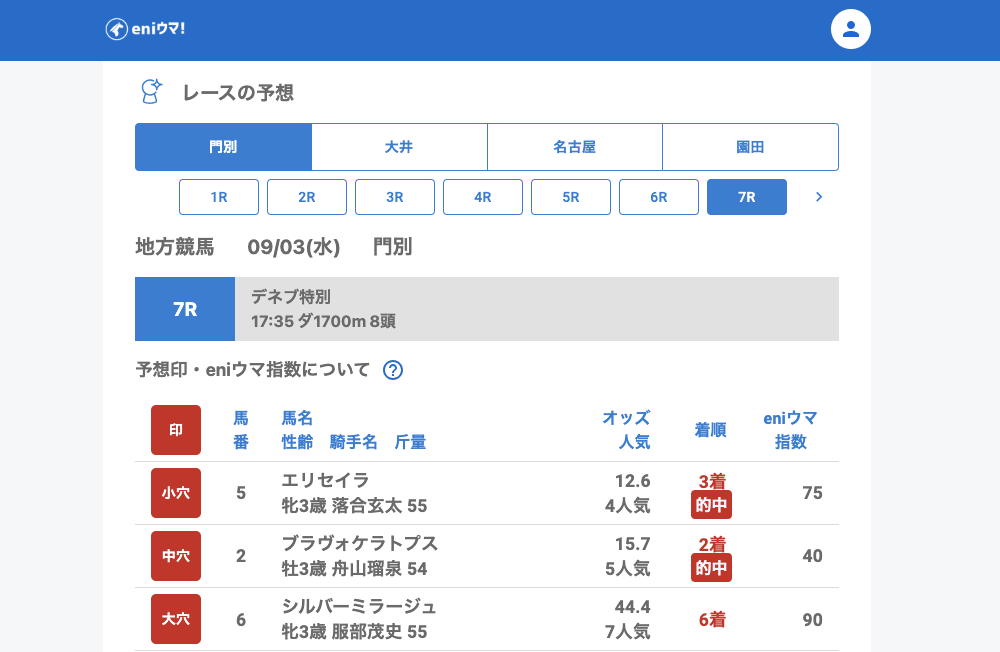Open the user account profile icon
Viewport: 1000px width, 652px height.
click(x=851, y=29)
